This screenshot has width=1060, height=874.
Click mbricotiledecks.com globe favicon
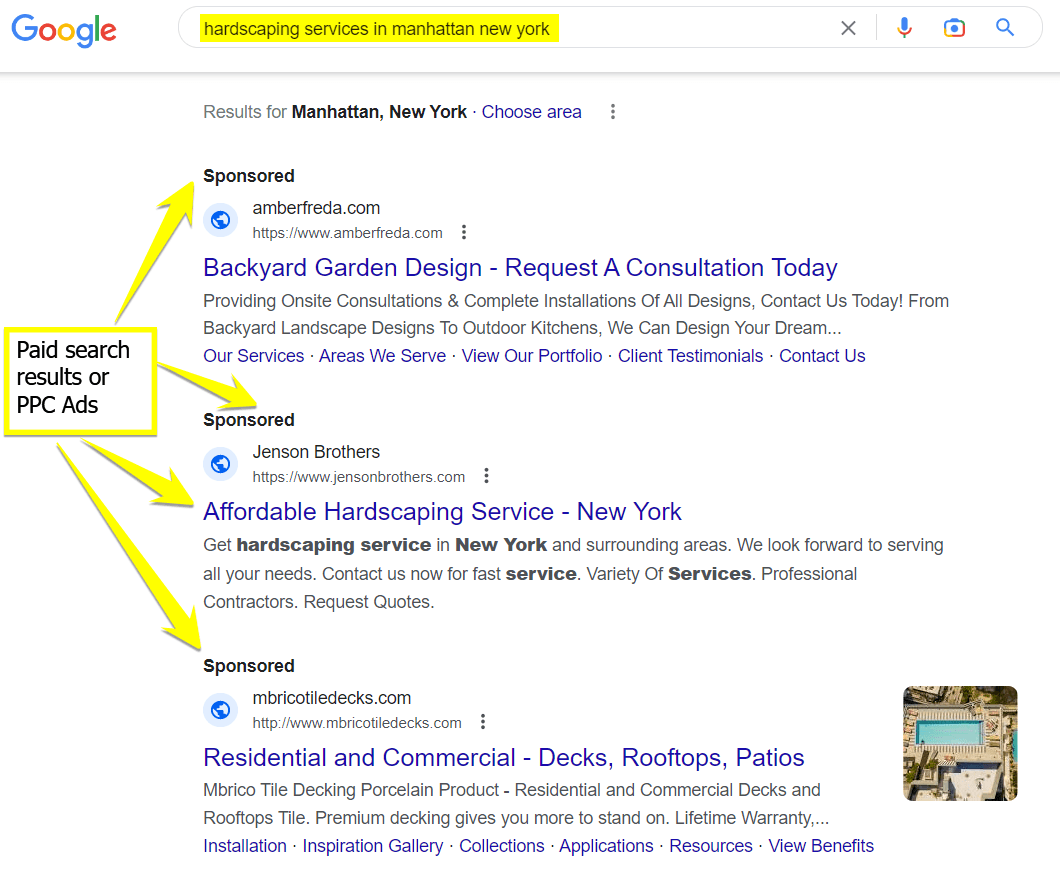220,710
